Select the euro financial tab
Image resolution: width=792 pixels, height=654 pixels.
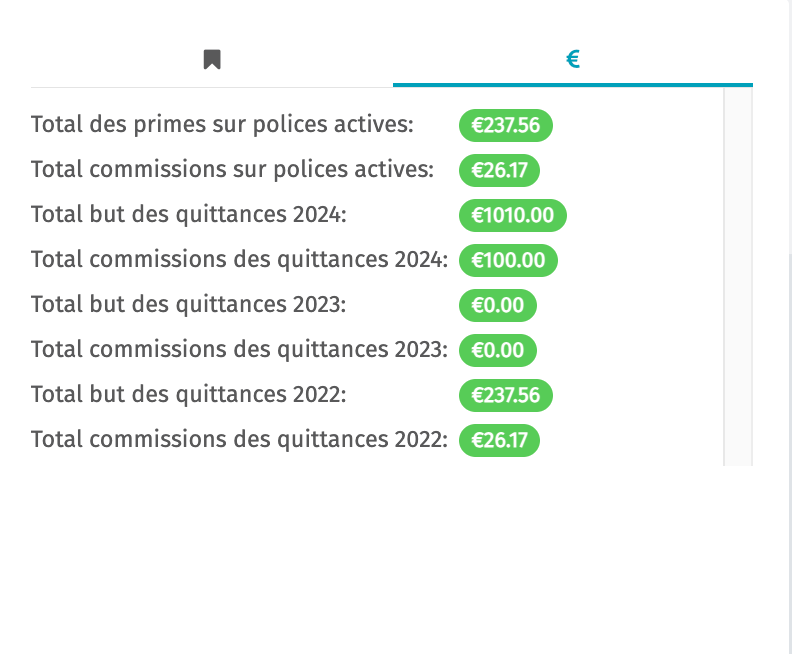(x=573, y=60)
